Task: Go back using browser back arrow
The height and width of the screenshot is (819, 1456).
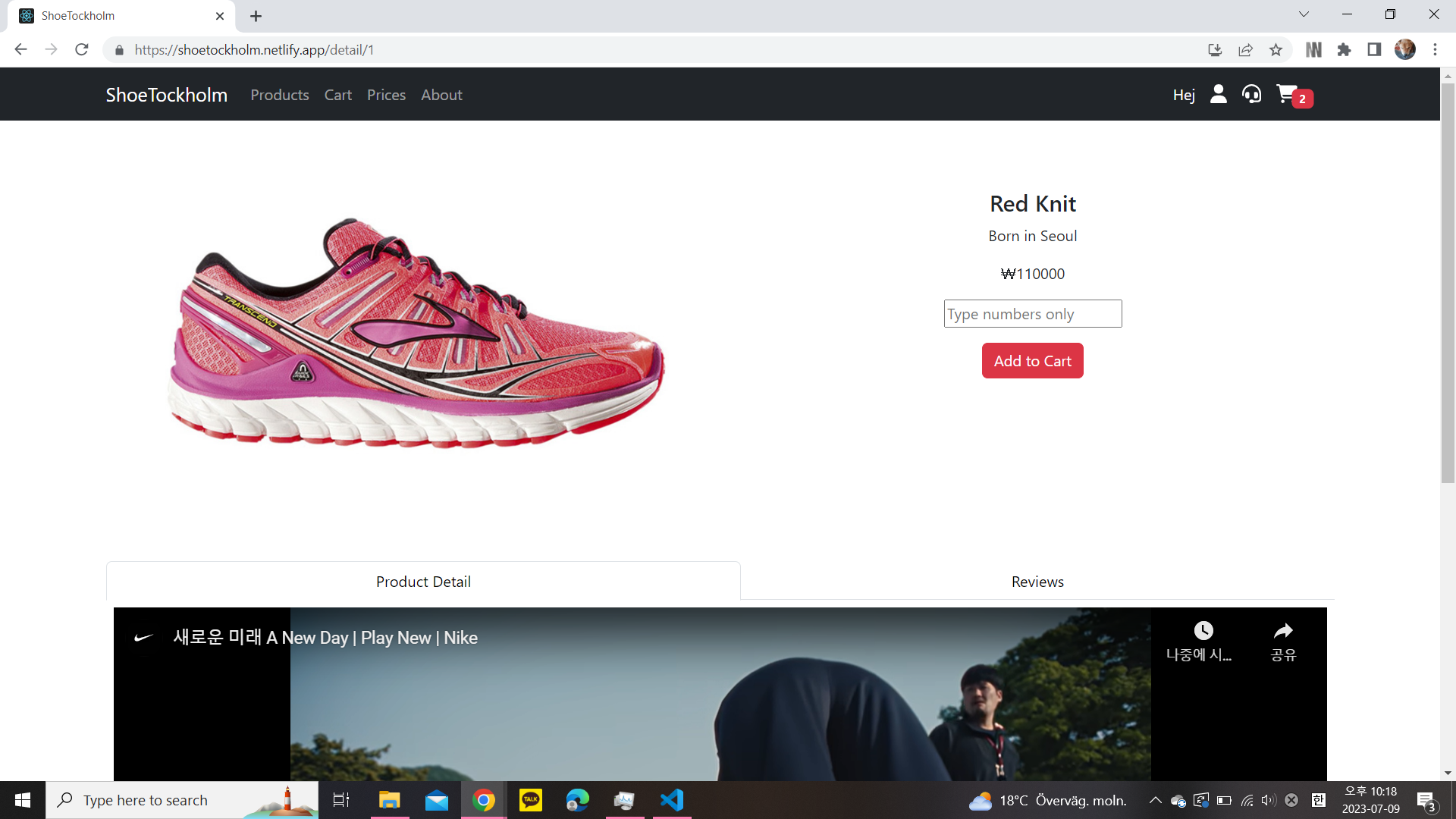Action: coord(20,49)
